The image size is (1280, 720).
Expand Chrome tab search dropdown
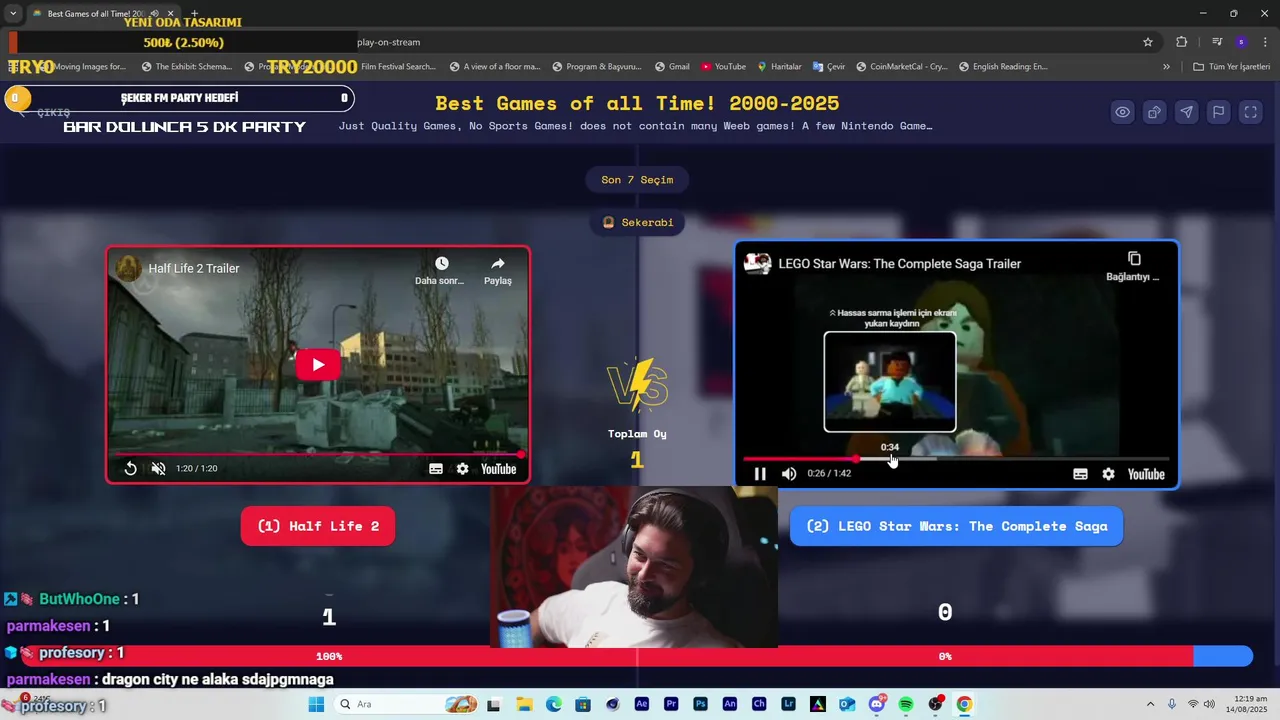pyautogui.click(x=12, y=14)
